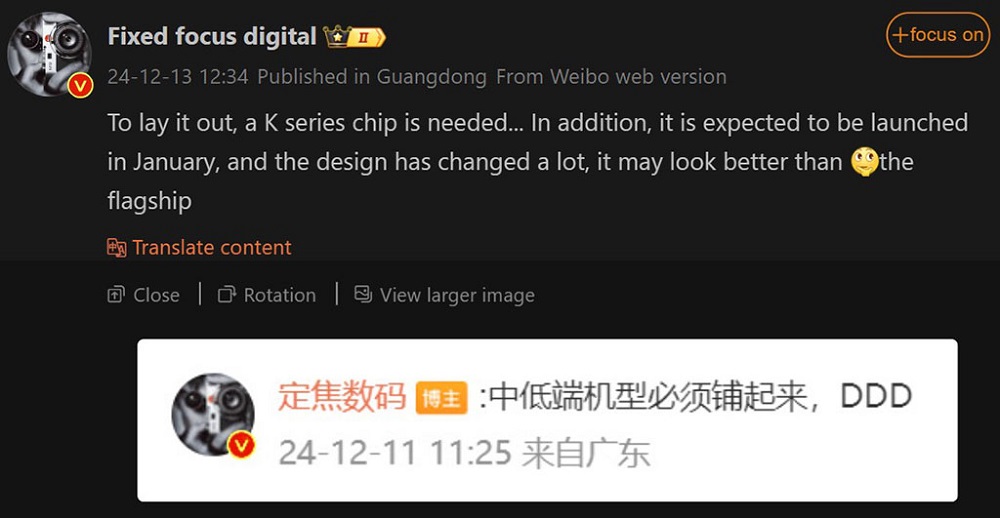Click the orange verified V badge on avatar
The image size is (1000, 518).
[x=80, y=85]
